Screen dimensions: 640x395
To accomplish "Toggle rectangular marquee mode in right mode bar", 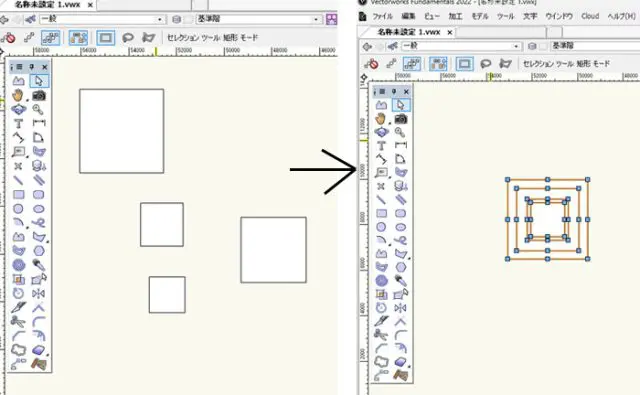I will pyautogui.click(x=464, y=64).
